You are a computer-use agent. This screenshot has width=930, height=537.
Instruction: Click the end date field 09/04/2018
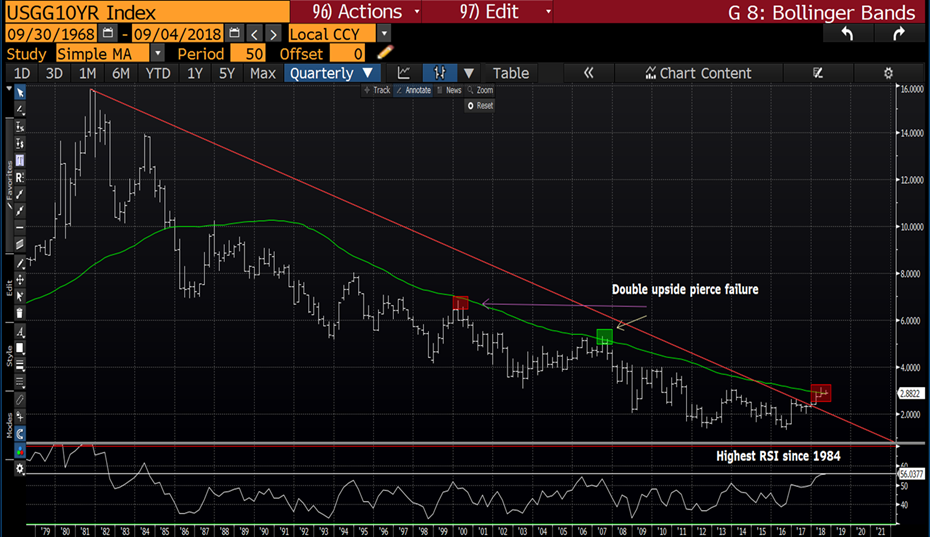(178, 34)
